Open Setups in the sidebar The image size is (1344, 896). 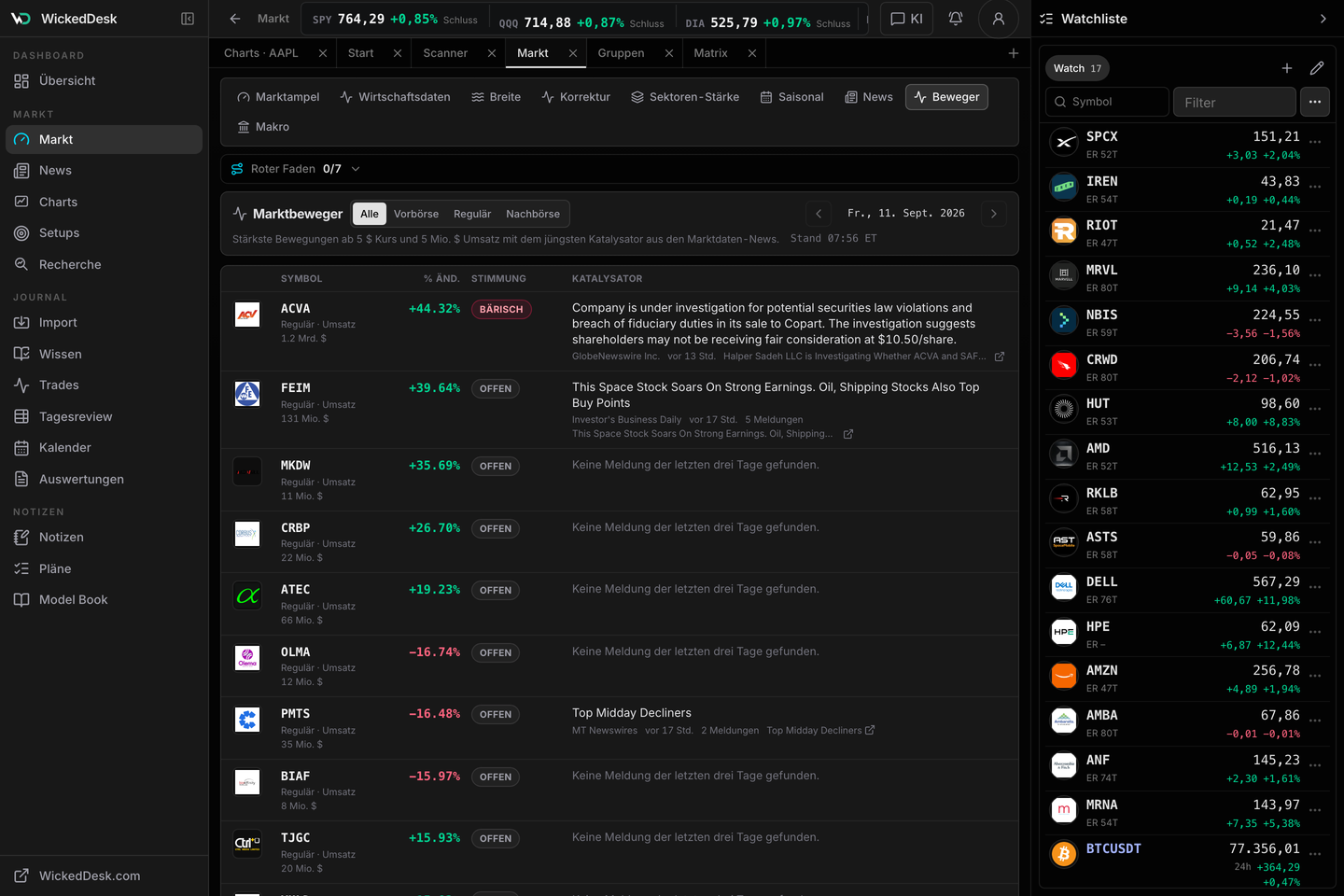point(104,233)
